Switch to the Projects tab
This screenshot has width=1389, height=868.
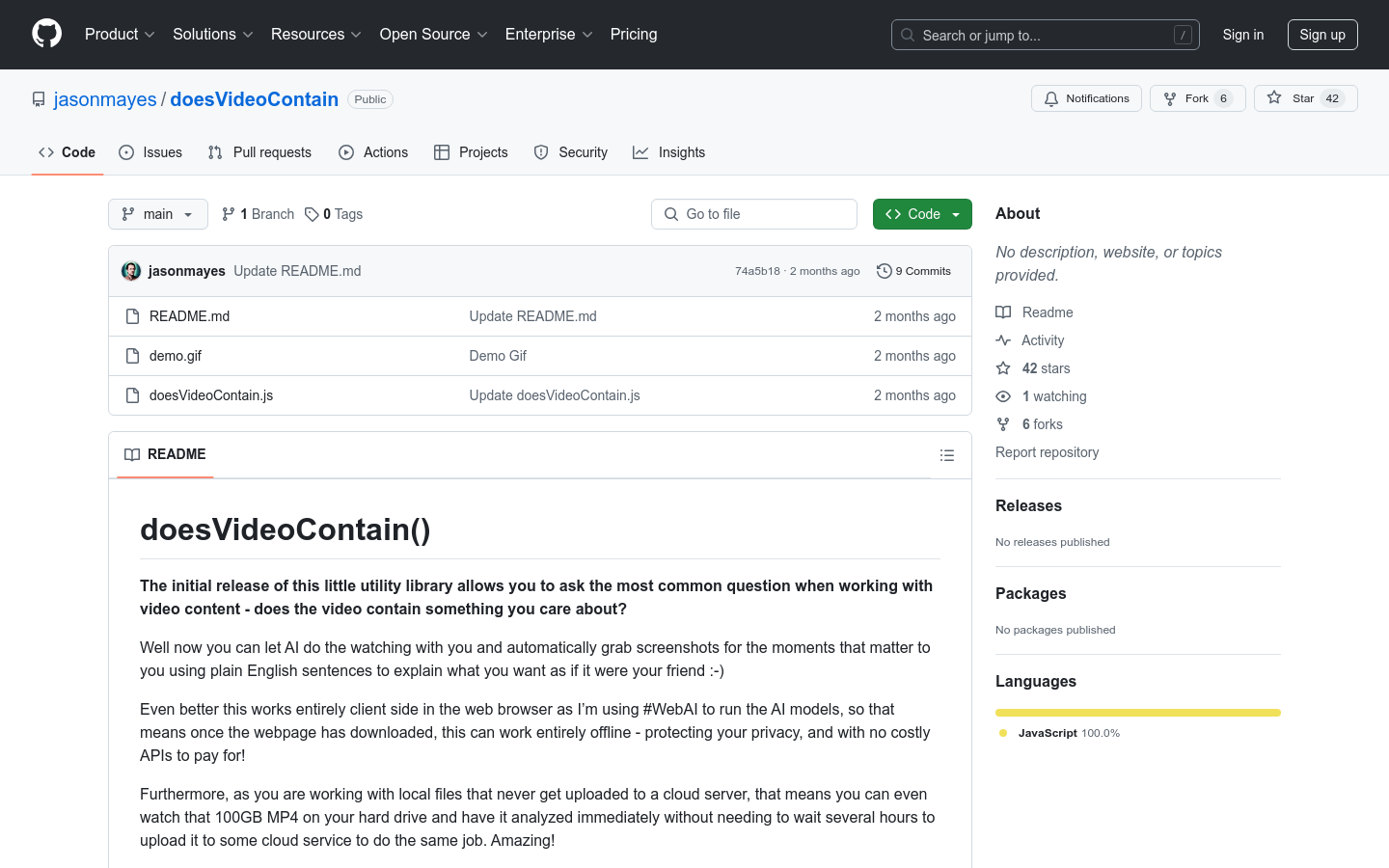click(x=471, y=152)
